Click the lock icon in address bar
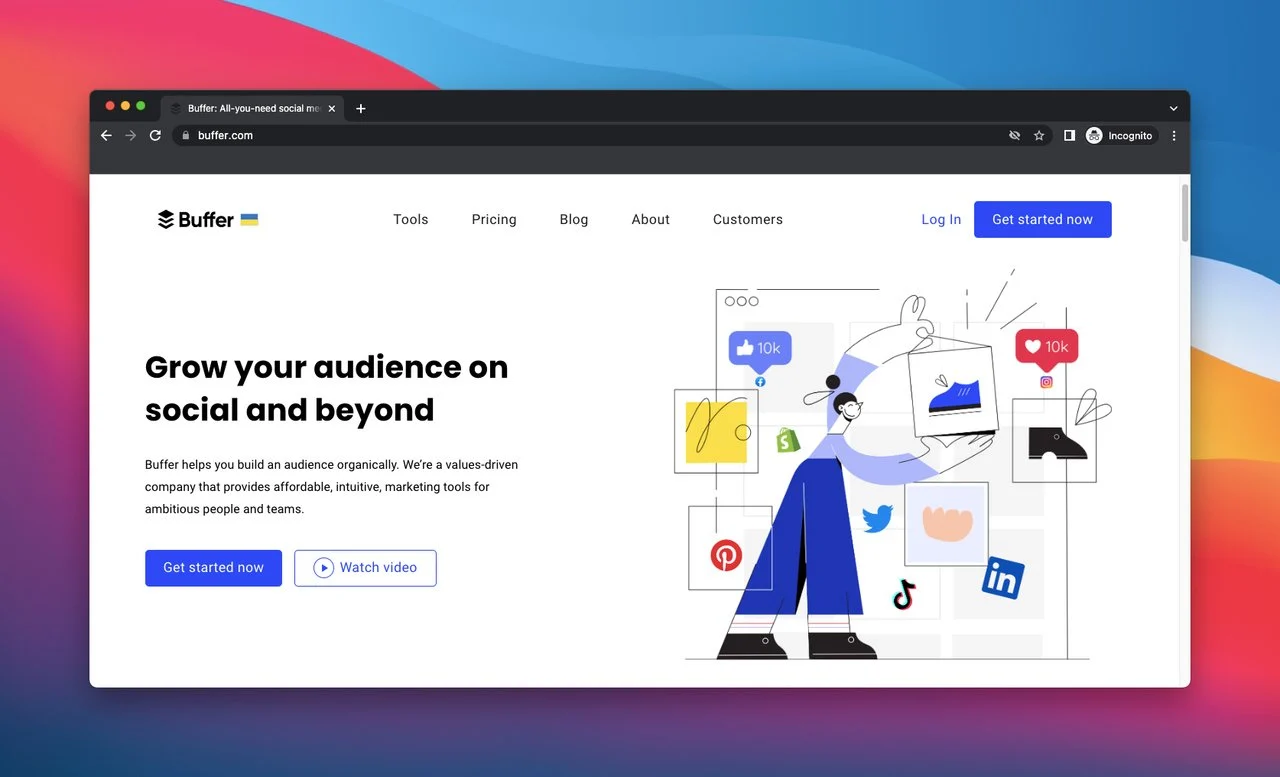 pyautogui.click(x=185, y=136)
